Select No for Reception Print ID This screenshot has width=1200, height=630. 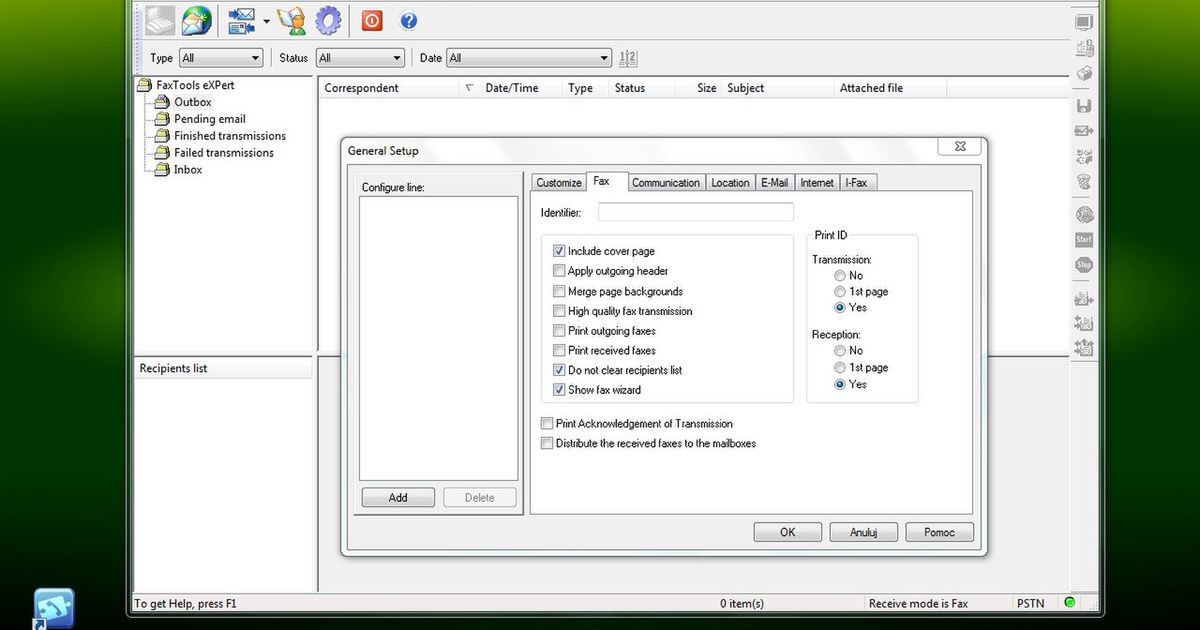coord(839,351)
